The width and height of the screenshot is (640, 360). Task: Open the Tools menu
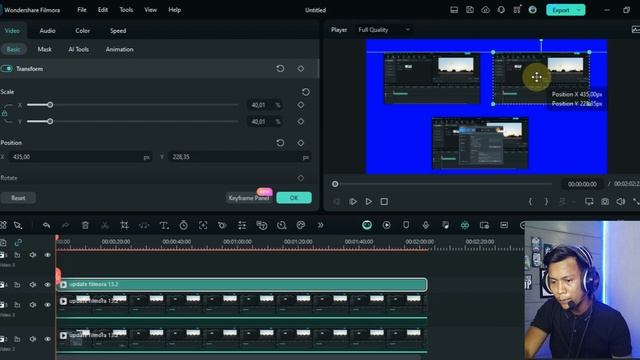126,10
